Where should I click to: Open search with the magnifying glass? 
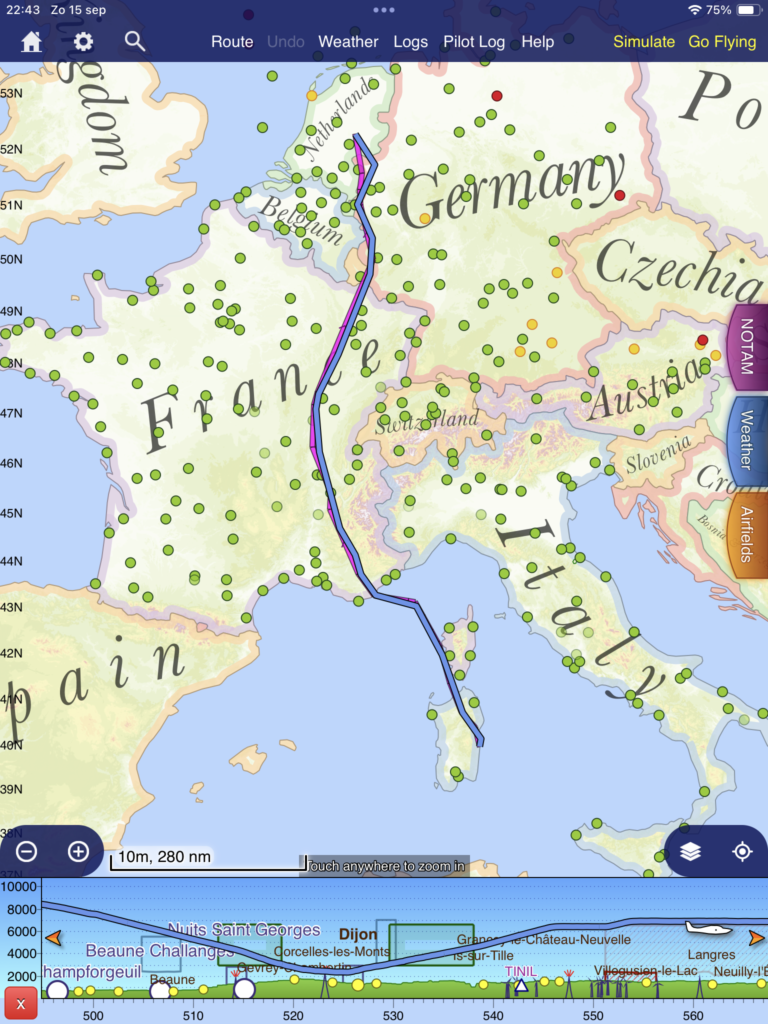(x=135, y=42)
